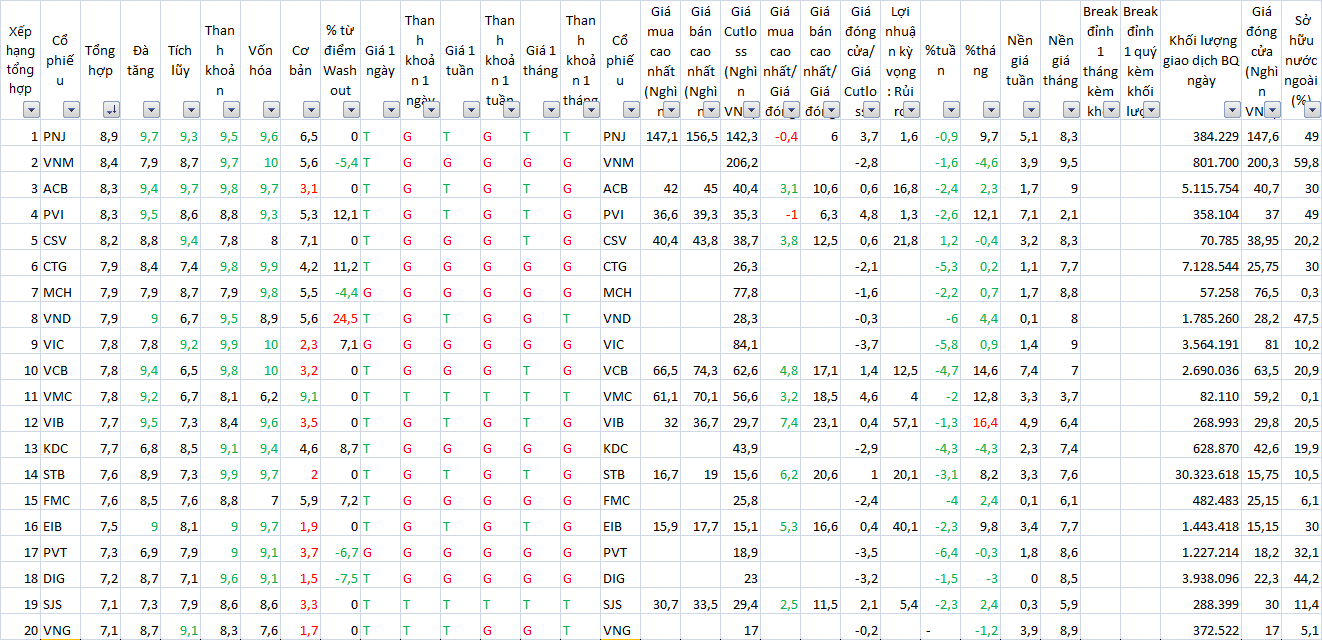Open the Break đỉnh 1 quý filter
The width and height of the screenshot is (1322, 640).
tap(1151, 110)
